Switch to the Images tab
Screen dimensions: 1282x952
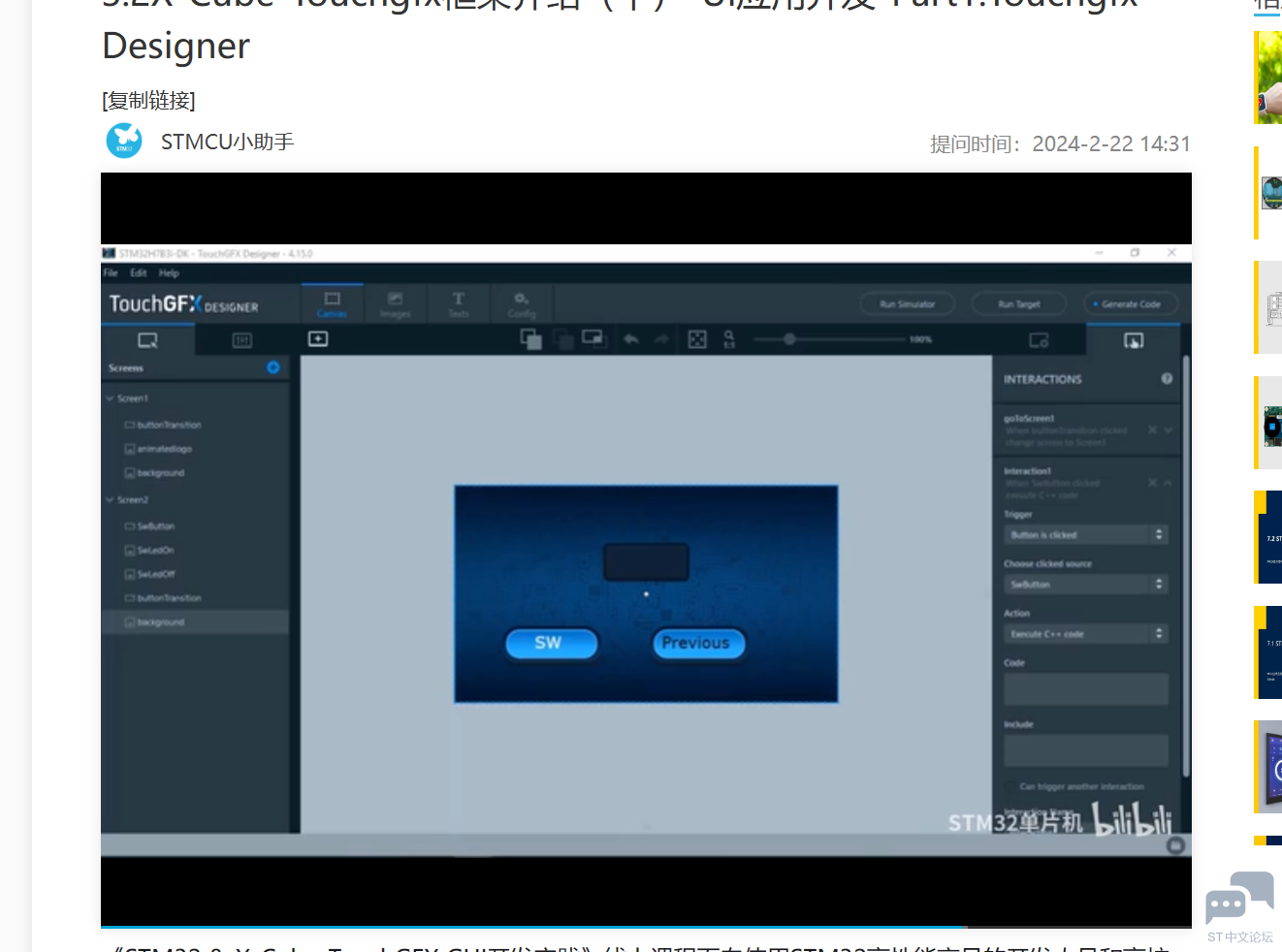click(395, 303)
